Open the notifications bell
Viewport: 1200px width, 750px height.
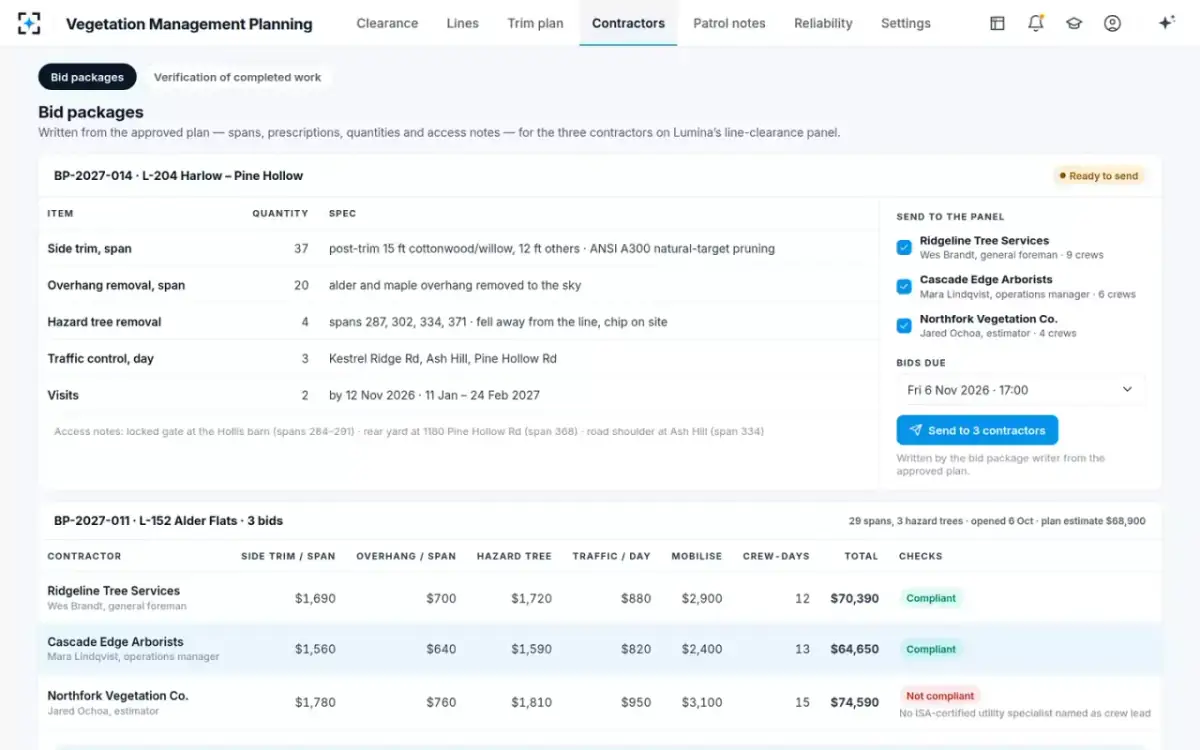pyautogui.click(x=1036, y=23)
